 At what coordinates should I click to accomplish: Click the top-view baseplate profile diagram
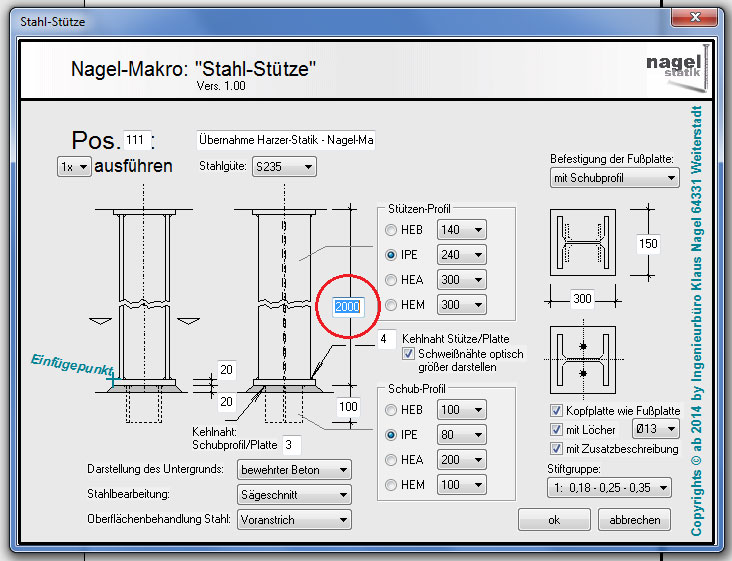(582, 242)
